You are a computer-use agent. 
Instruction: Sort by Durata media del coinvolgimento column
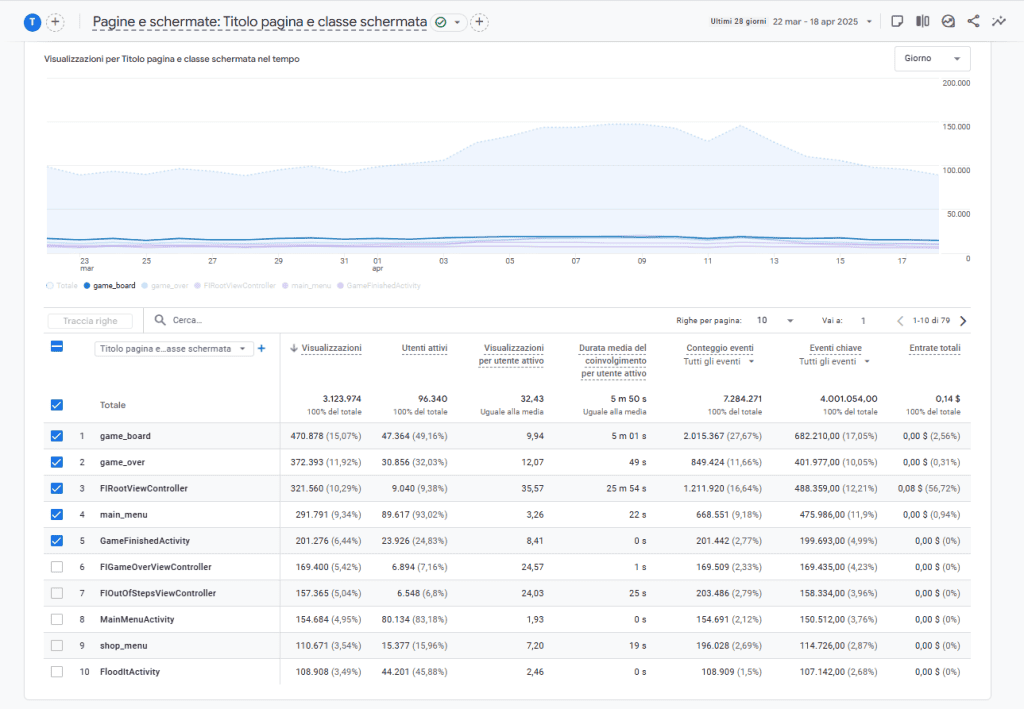click(613, 360)
